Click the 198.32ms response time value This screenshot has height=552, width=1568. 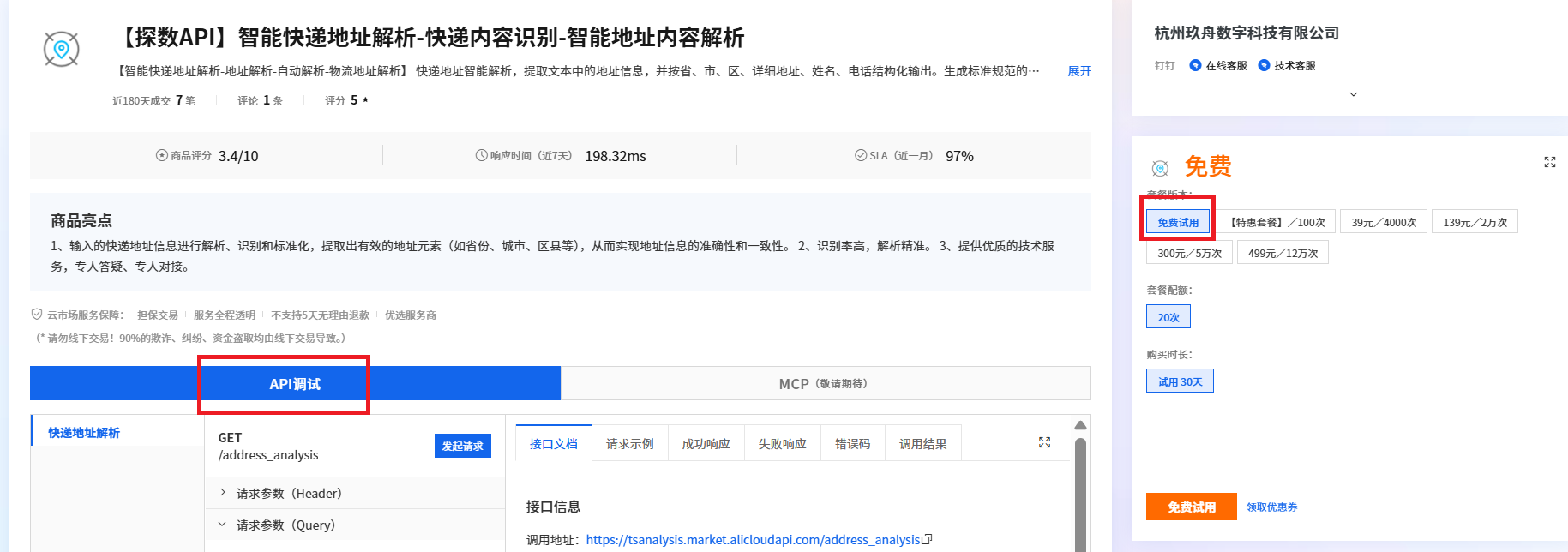pos(616,156)
